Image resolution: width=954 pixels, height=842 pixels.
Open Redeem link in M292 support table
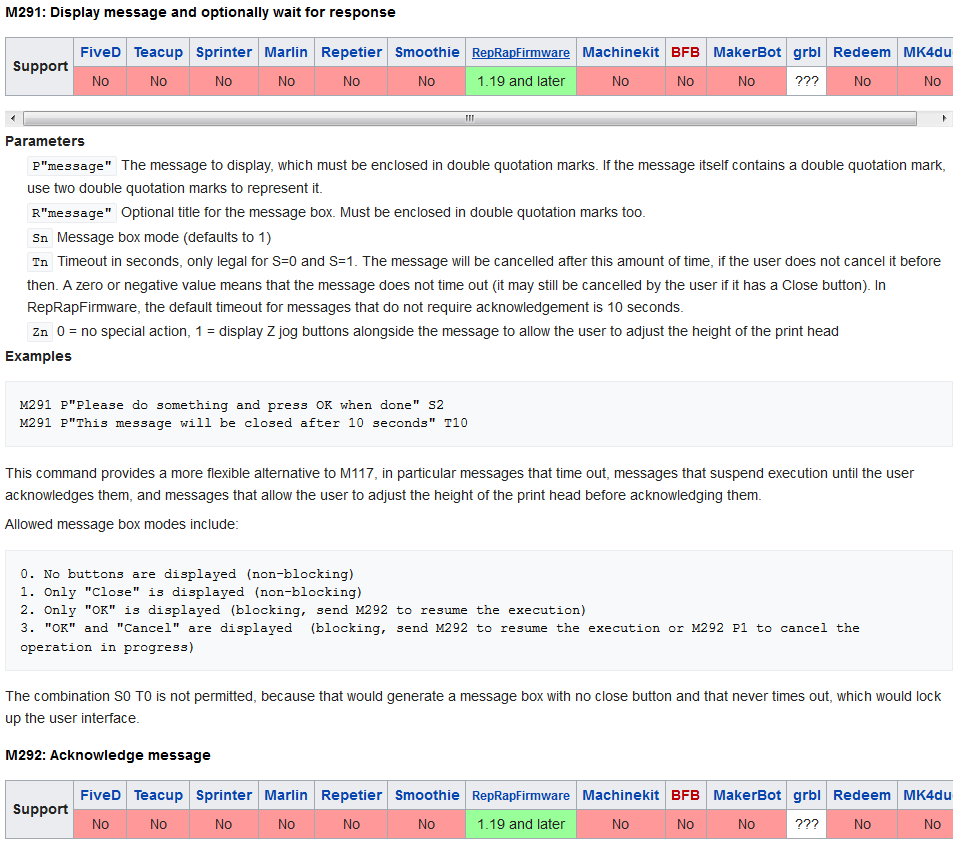point(862,795)
